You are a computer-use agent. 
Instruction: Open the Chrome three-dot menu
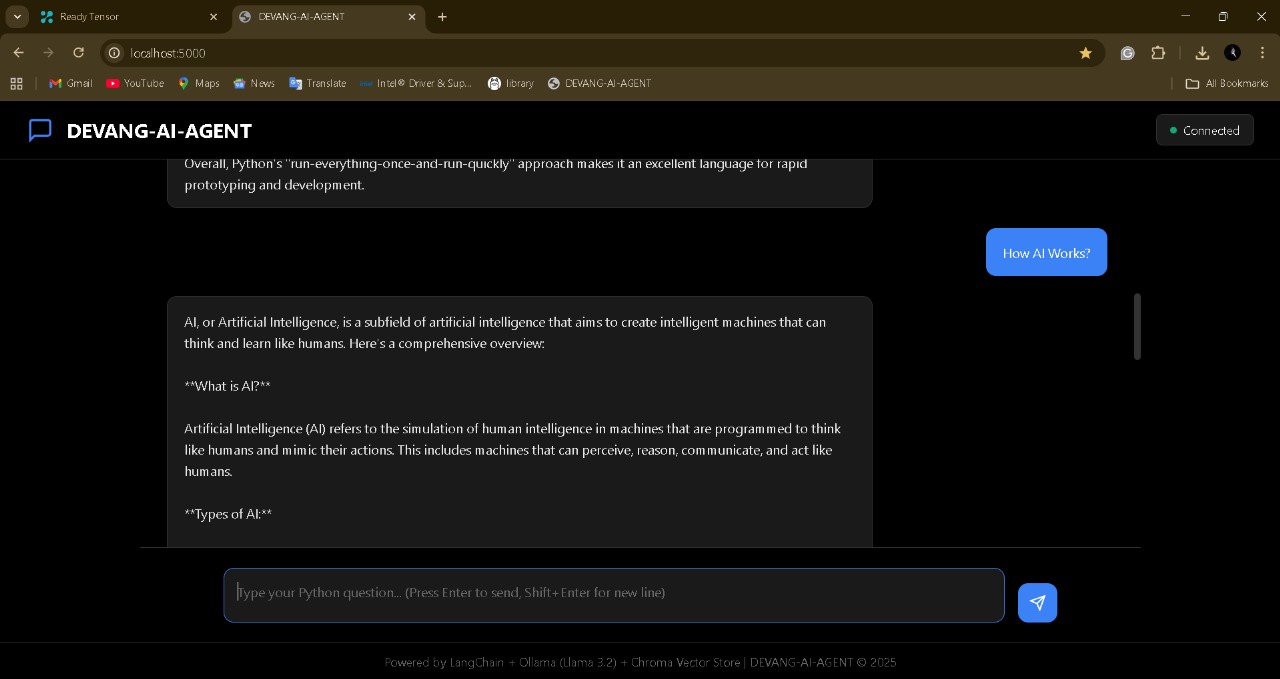(1262, 53)
